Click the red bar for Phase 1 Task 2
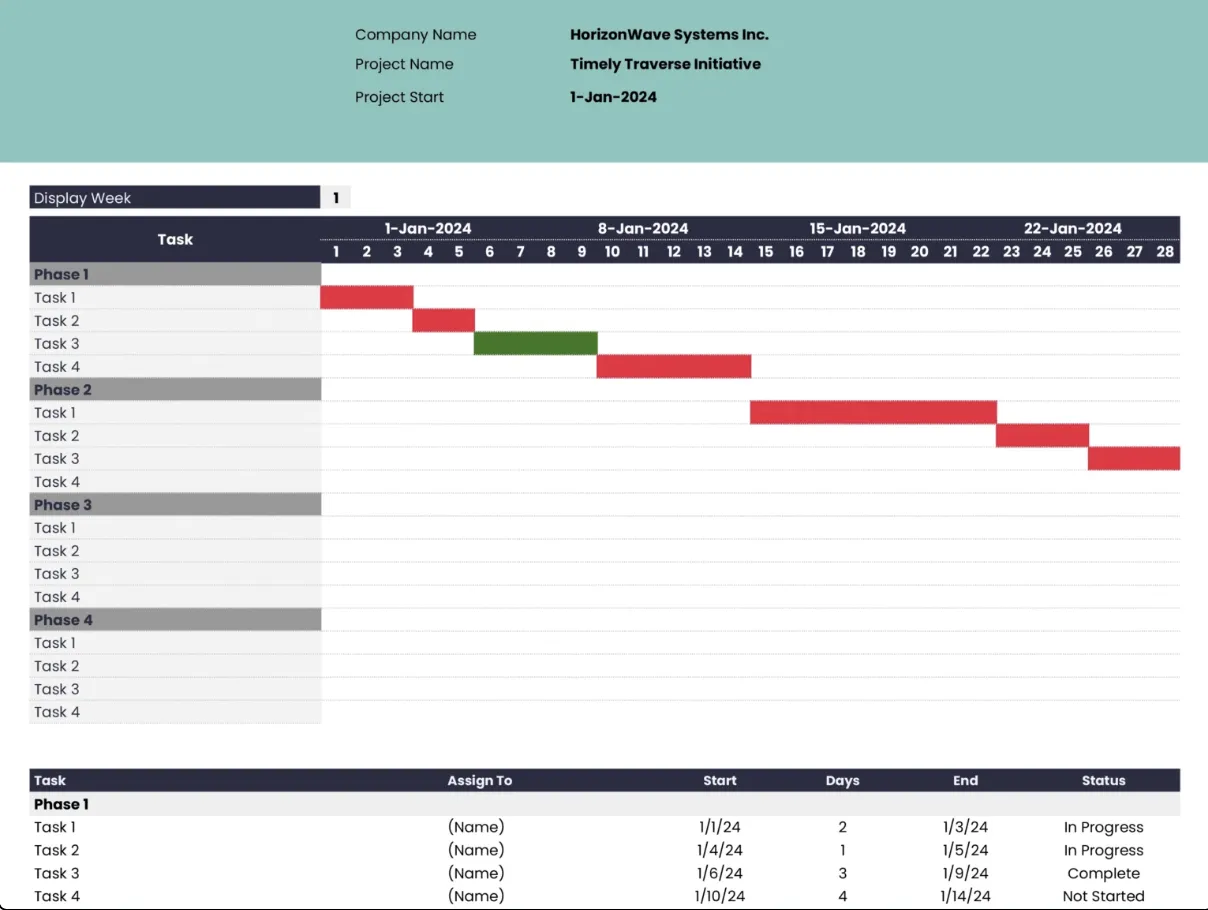 444,320
